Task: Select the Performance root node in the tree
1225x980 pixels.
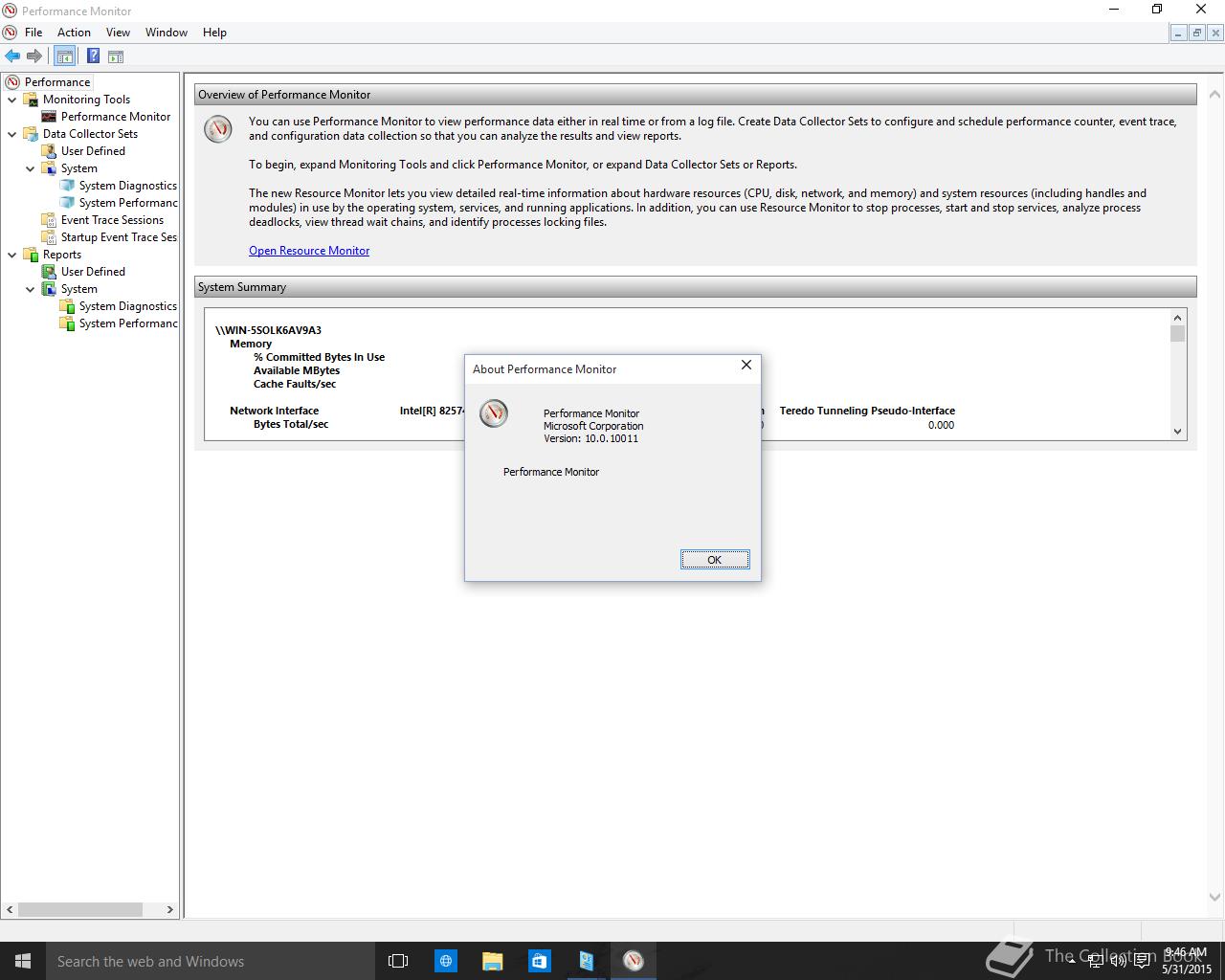Action: coord(57,82)
